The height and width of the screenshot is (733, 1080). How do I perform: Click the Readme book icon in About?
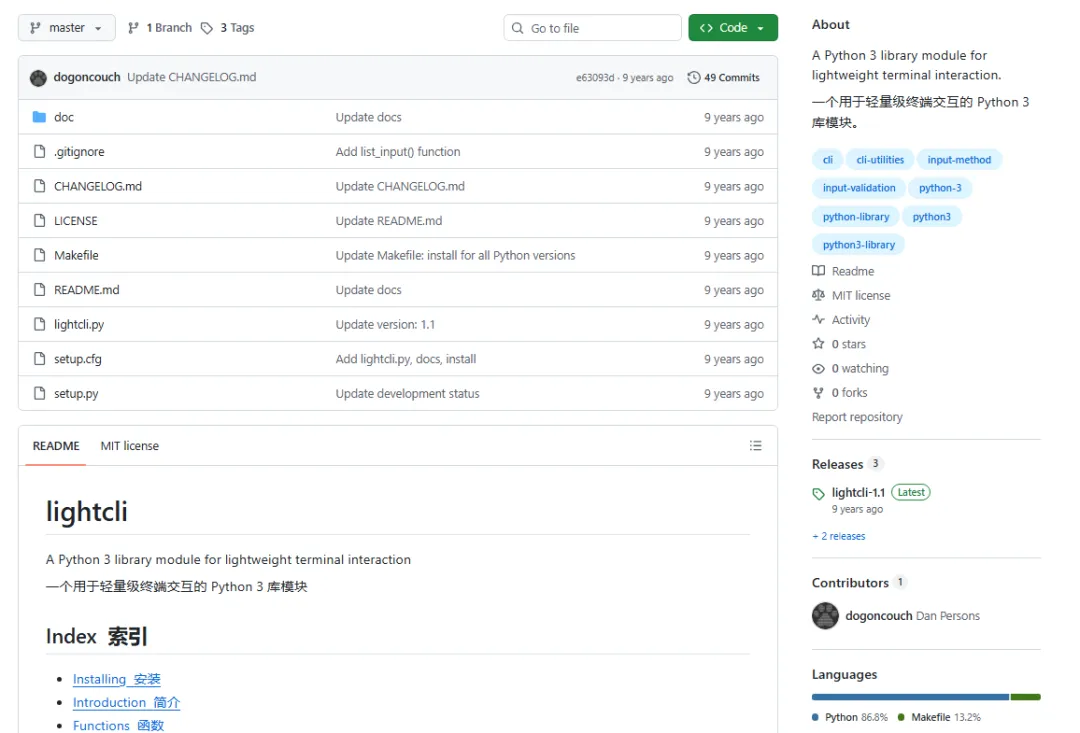point(818,271)
